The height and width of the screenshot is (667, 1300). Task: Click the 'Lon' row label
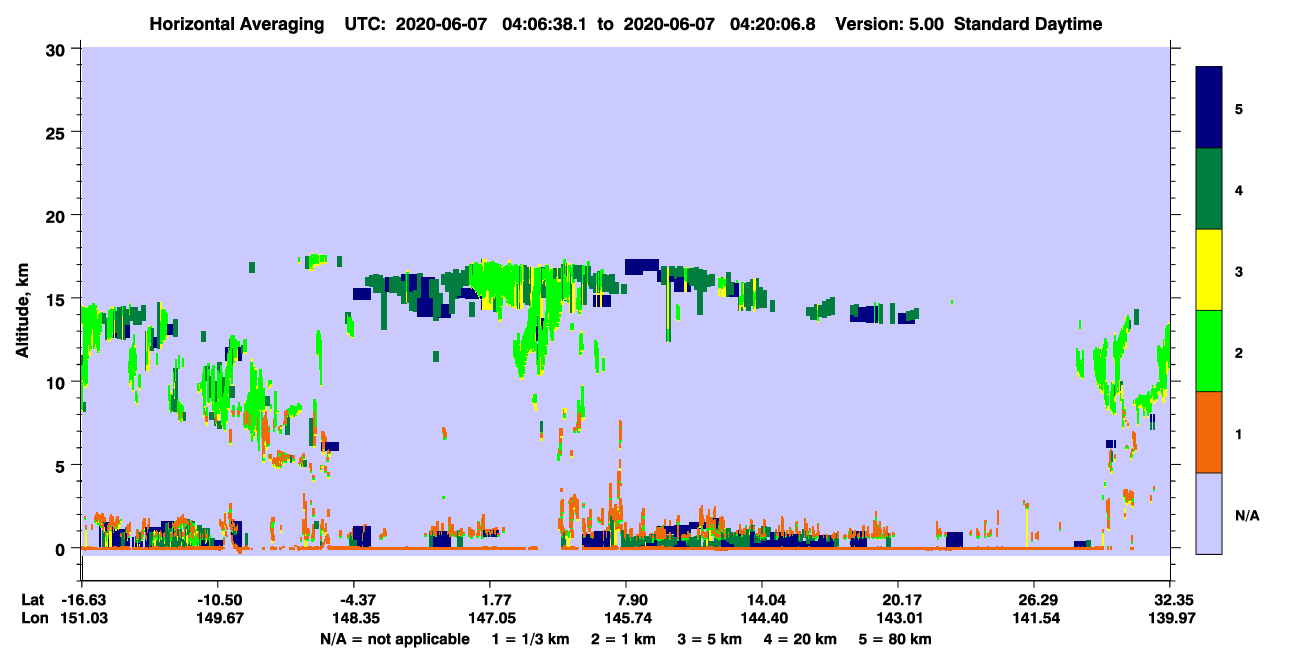click(33, 619)
